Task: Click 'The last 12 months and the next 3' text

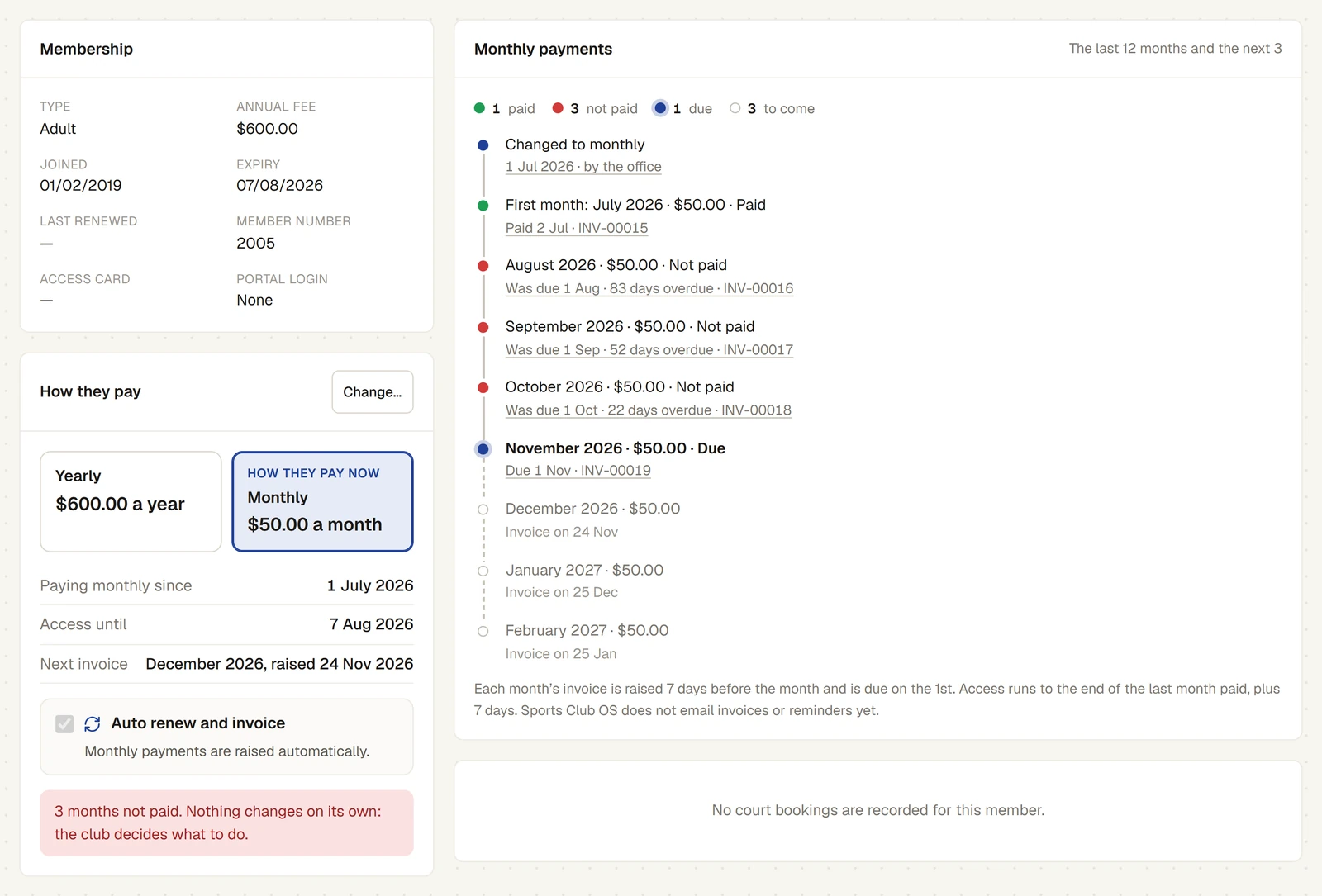Action: (x=1175, y=49)
